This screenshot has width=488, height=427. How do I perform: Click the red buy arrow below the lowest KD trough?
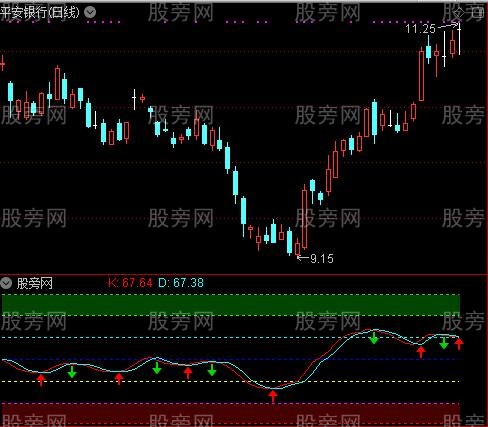coord(273,396)
